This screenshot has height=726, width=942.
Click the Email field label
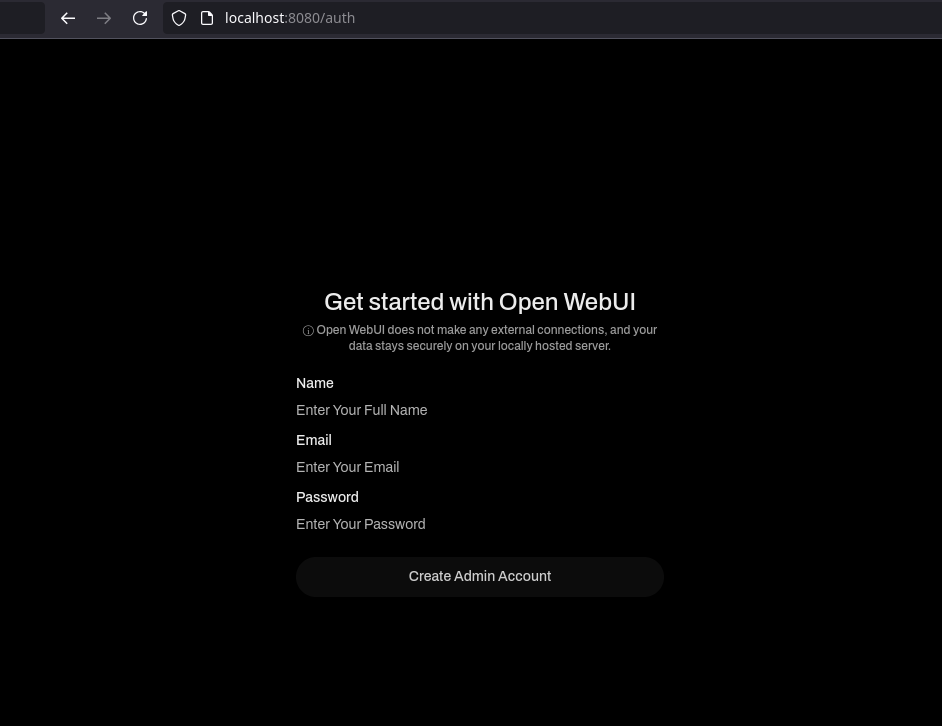tap(314, 440)
